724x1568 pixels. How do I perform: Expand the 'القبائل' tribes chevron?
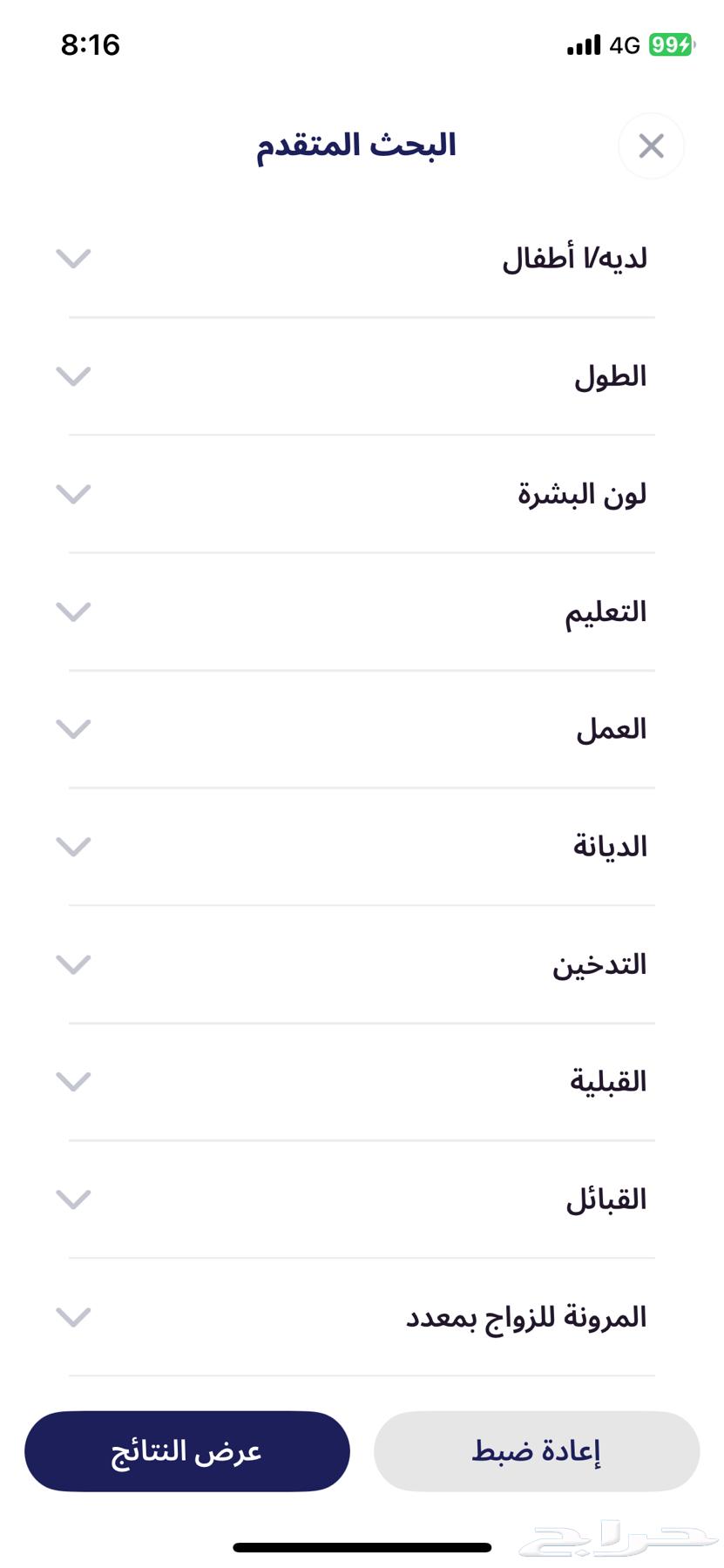[x=73, y=1200]
